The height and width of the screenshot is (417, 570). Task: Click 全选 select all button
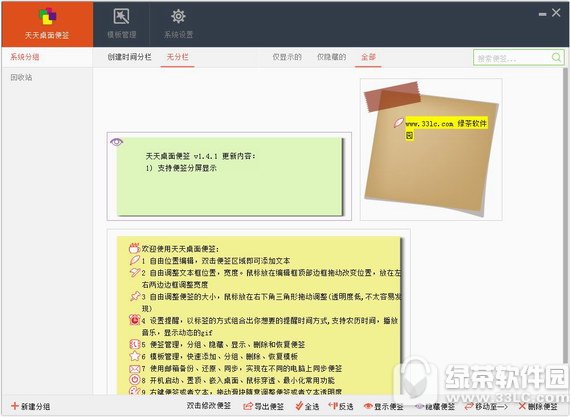click(307, 406)
